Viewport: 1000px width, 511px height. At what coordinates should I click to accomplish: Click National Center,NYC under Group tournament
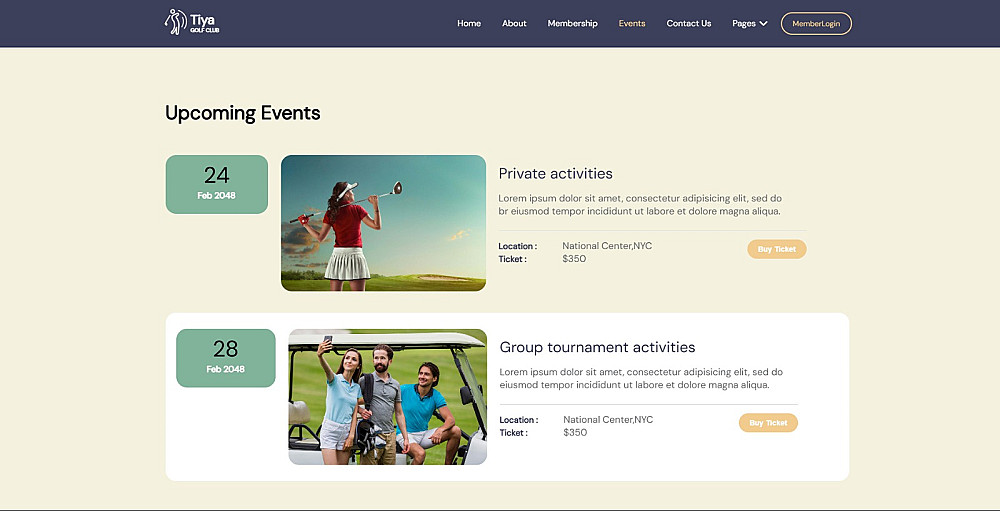coord(608,419)
